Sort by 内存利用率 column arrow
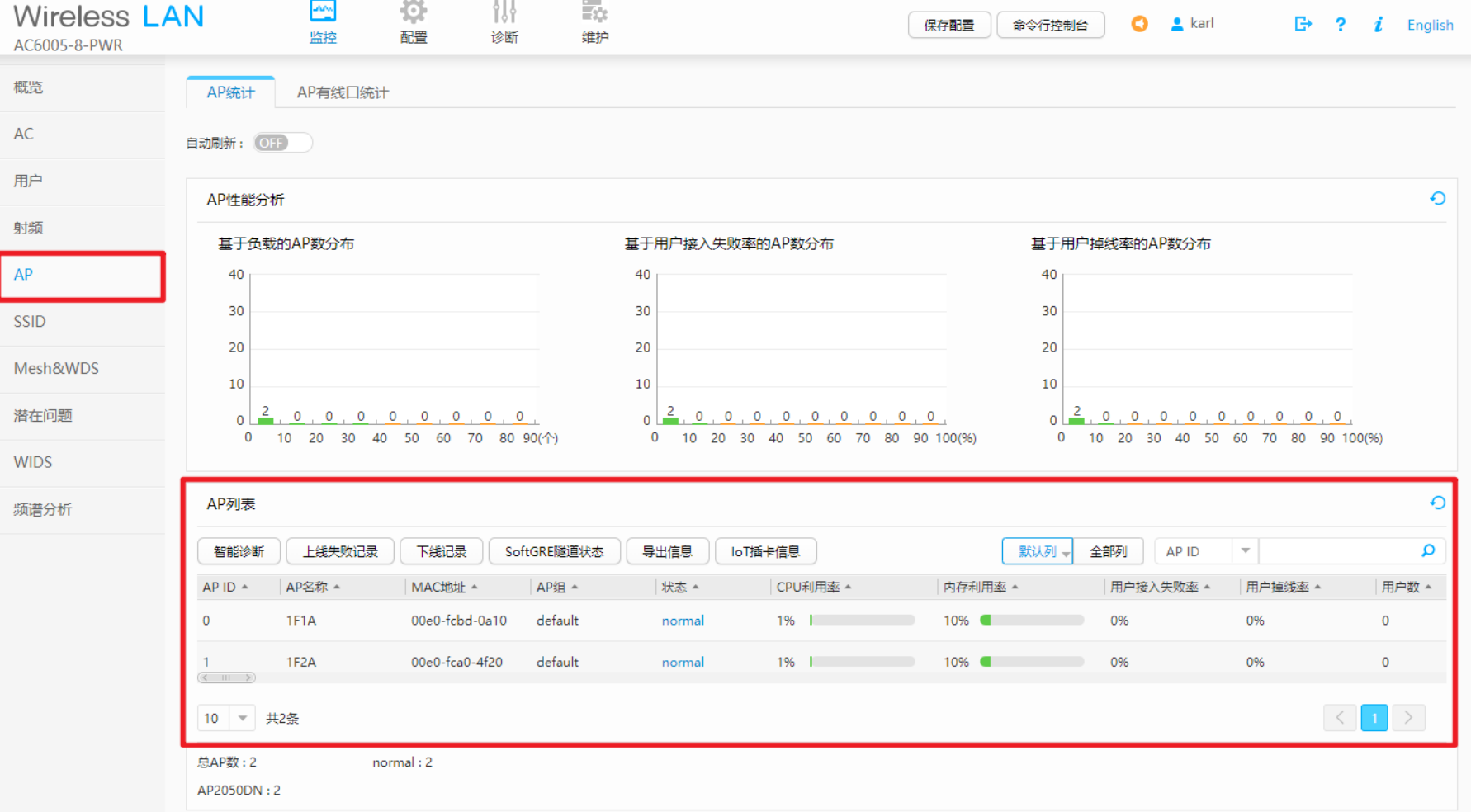The image size is (1471, 812). point(1015,587)
